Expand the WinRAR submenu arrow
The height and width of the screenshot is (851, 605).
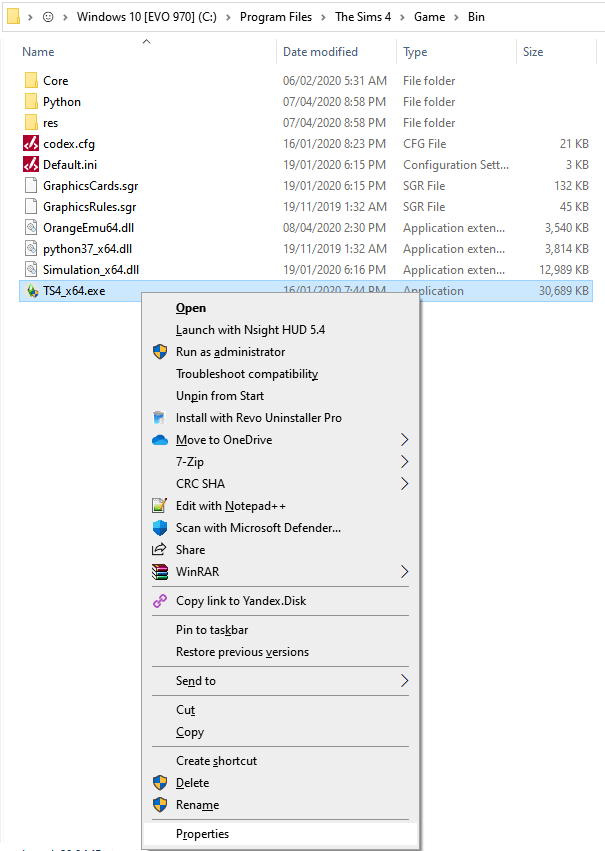(x=404, y=571)
